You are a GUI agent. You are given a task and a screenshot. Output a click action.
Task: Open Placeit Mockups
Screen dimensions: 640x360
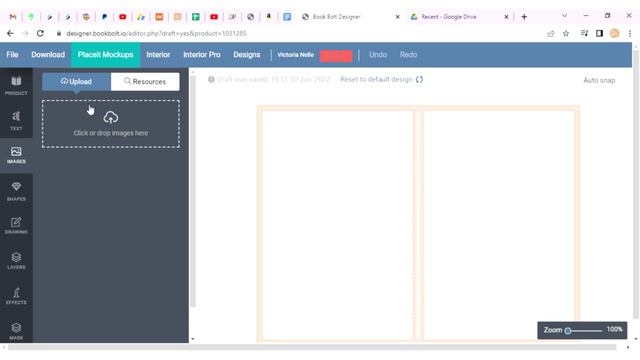click(106, 55)
